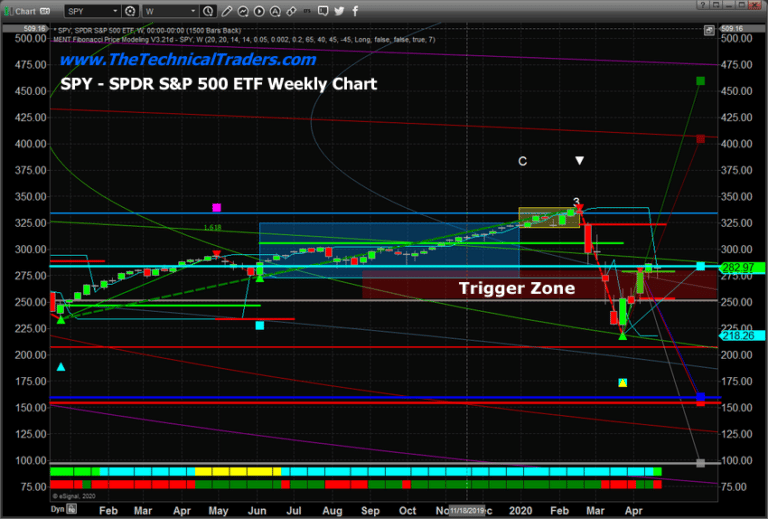The width and height of the screenshot is (768, 519).
Task: Click the scale lock icon near 509.16
Action: click(x=709, y=30)
